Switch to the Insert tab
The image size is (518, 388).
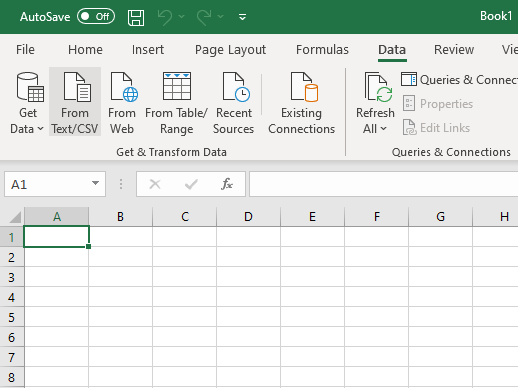click(x=148, y=50)
